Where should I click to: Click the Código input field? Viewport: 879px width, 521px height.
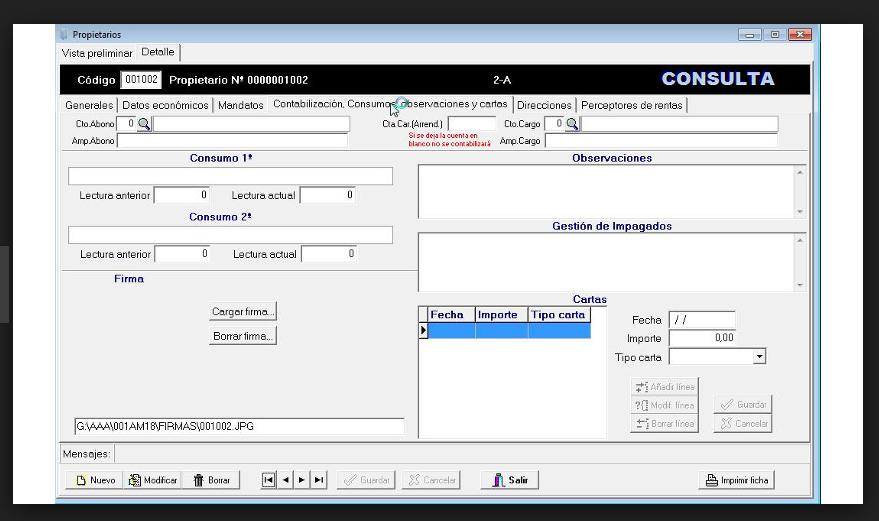(141, 80)
